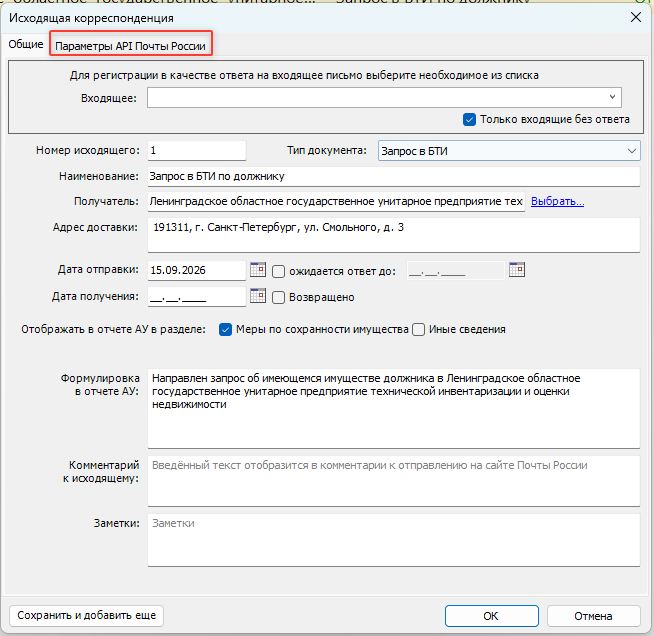Close the Исходящая корреспонденция dialog
The width and height of the screenshot is (654, 636).
(636, 18)
